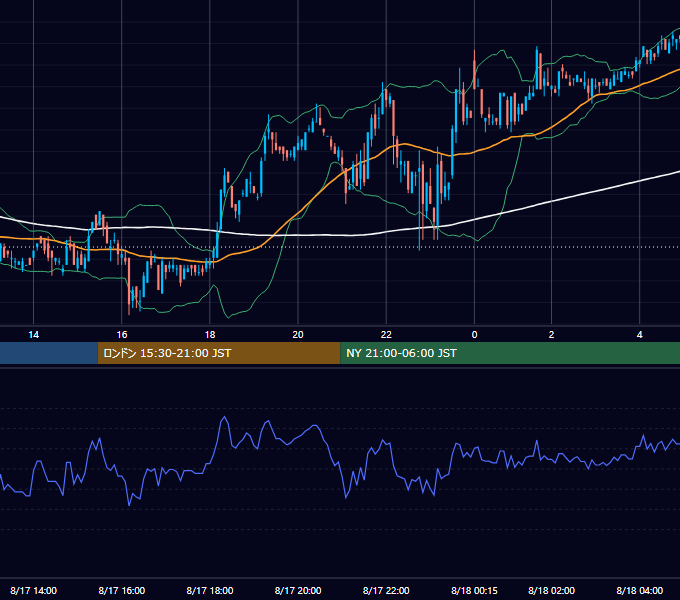Click the hour label 4 on price chart axis
The width and height of the screenshot is (680, 600).
pos(640,334)
